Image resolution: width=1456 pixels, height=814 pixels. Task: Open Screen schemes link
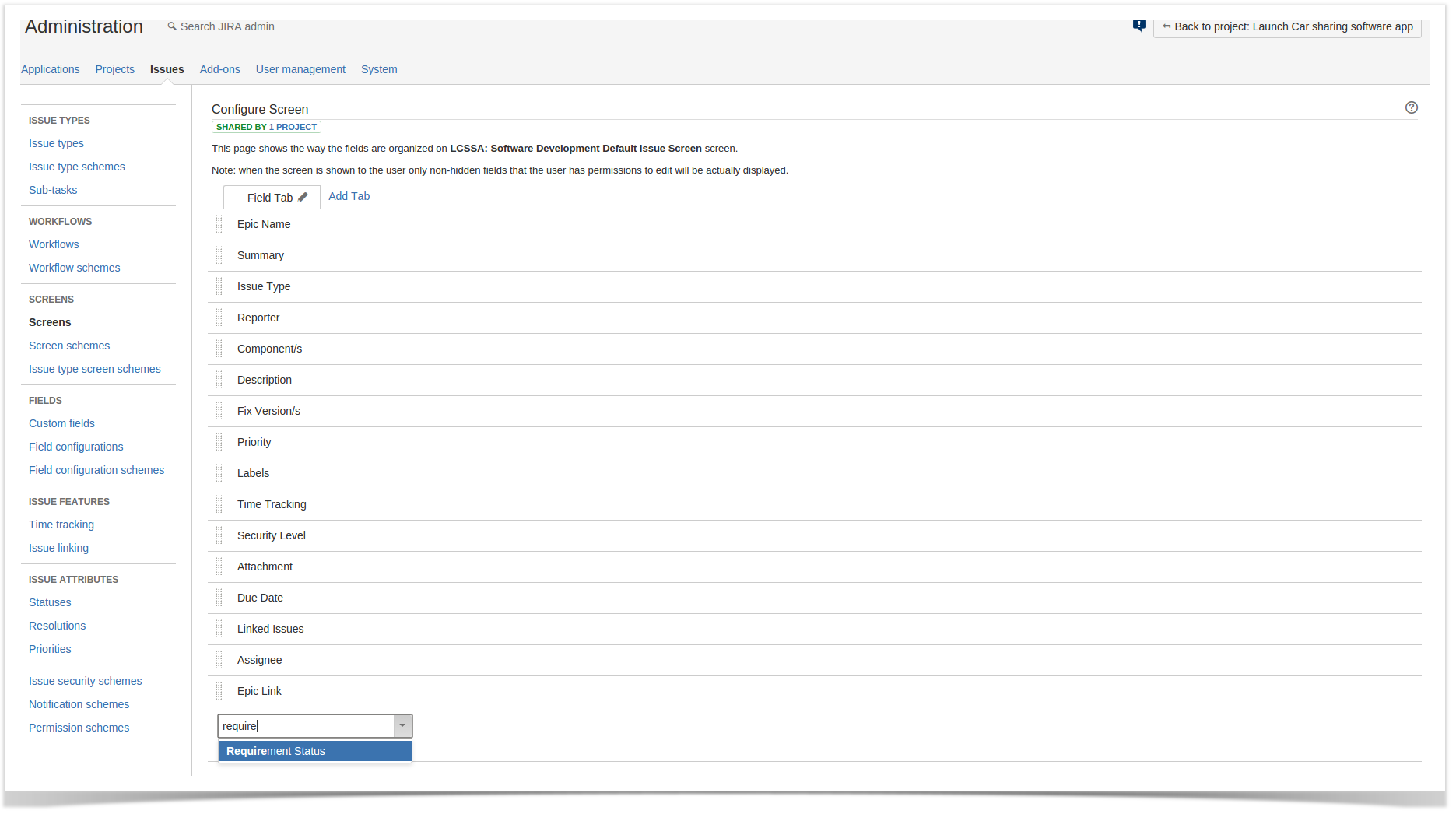point(69,346)
